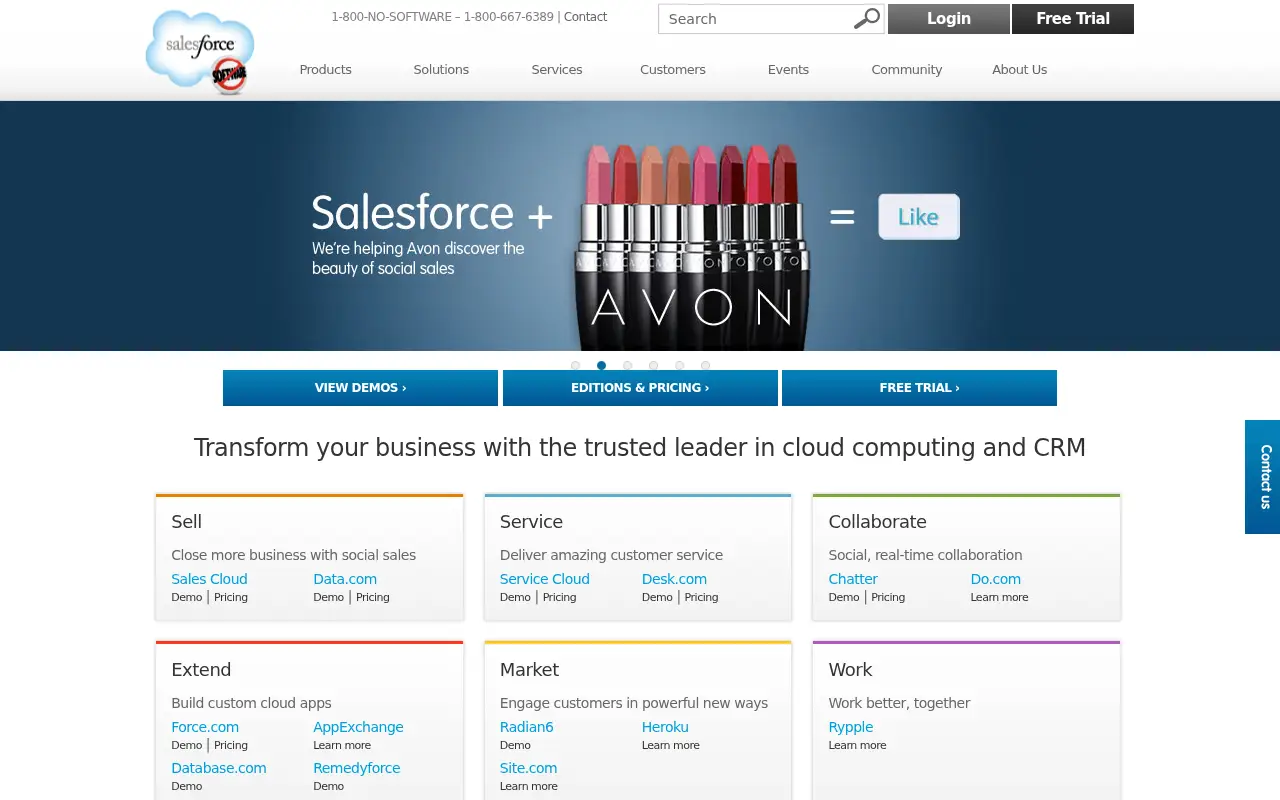Select the first carousel slide dot

575,366
